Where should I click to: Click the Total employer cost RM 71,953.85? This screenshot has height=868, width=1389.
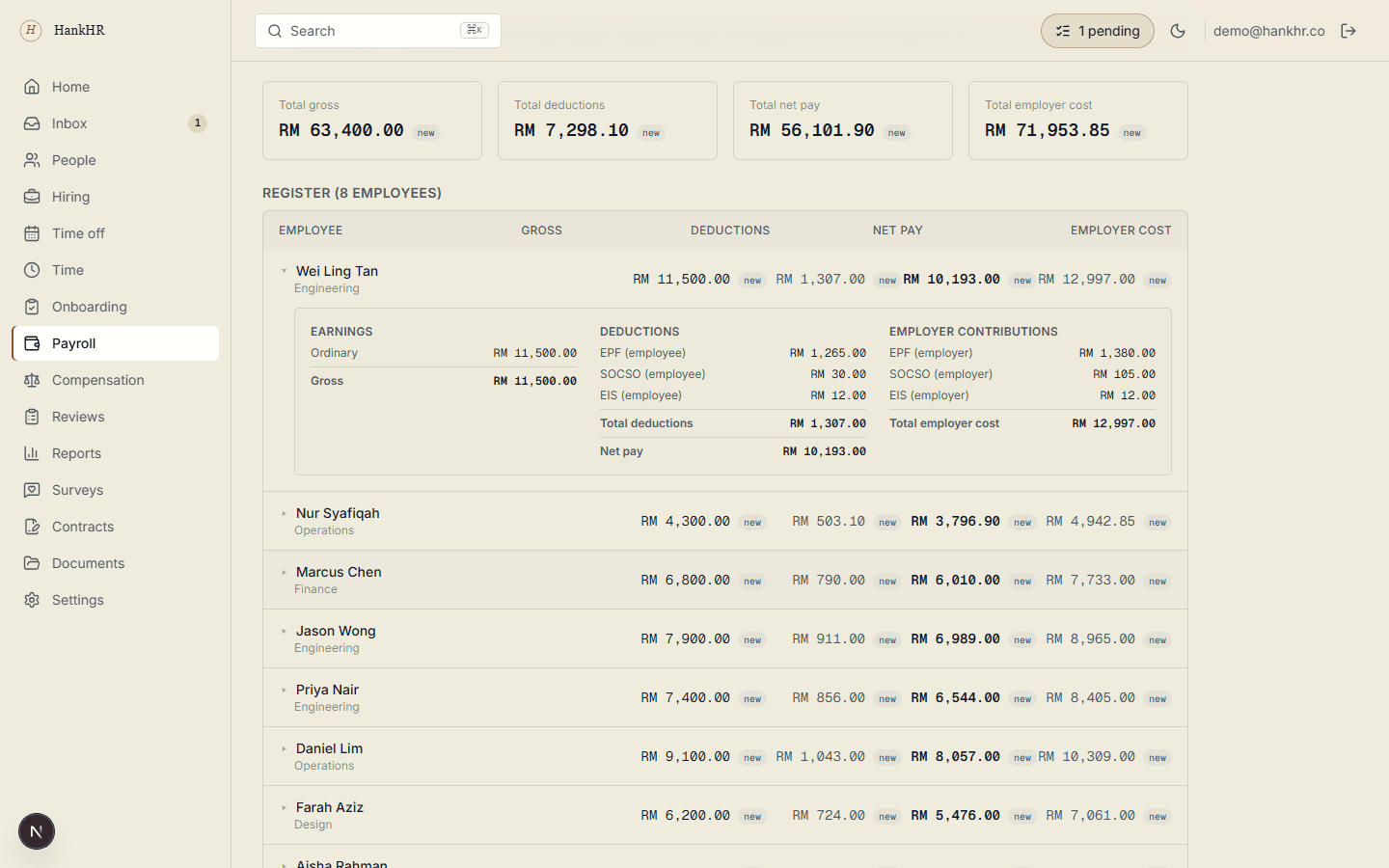click(x=1048, y=130)
